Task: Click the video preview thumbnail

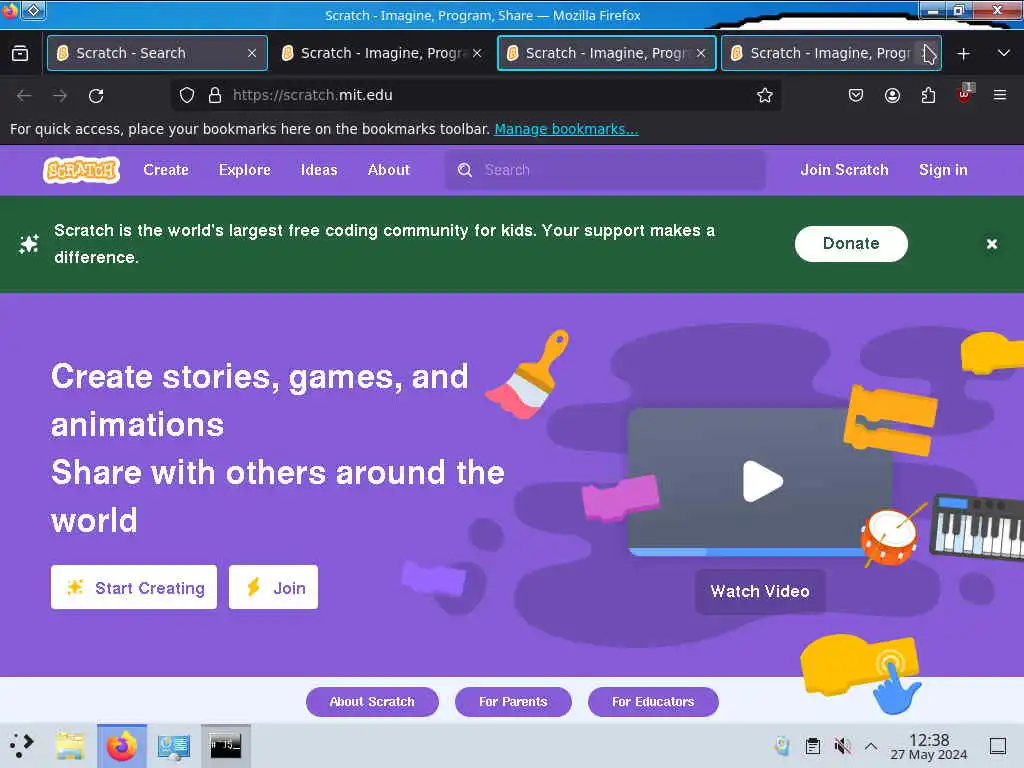Action: (760, 481)
